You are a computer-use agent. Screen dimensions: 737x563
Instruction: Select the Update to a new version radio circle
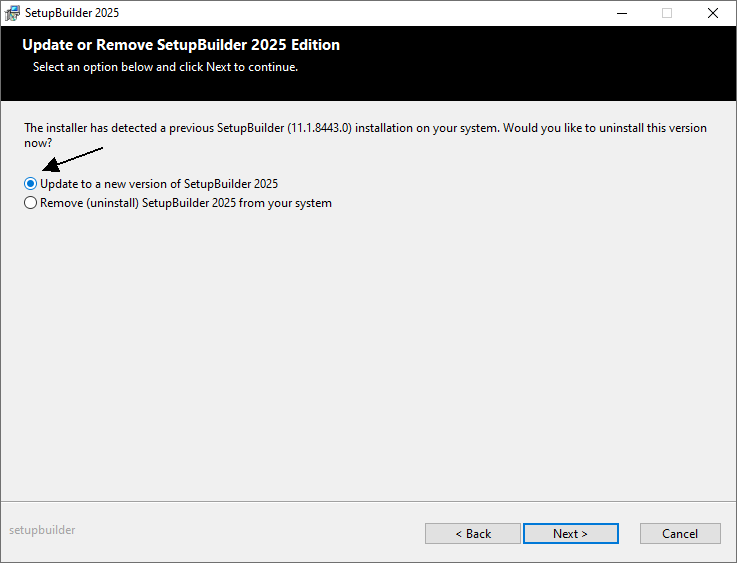pyautogui.click(x=31, y=184)
